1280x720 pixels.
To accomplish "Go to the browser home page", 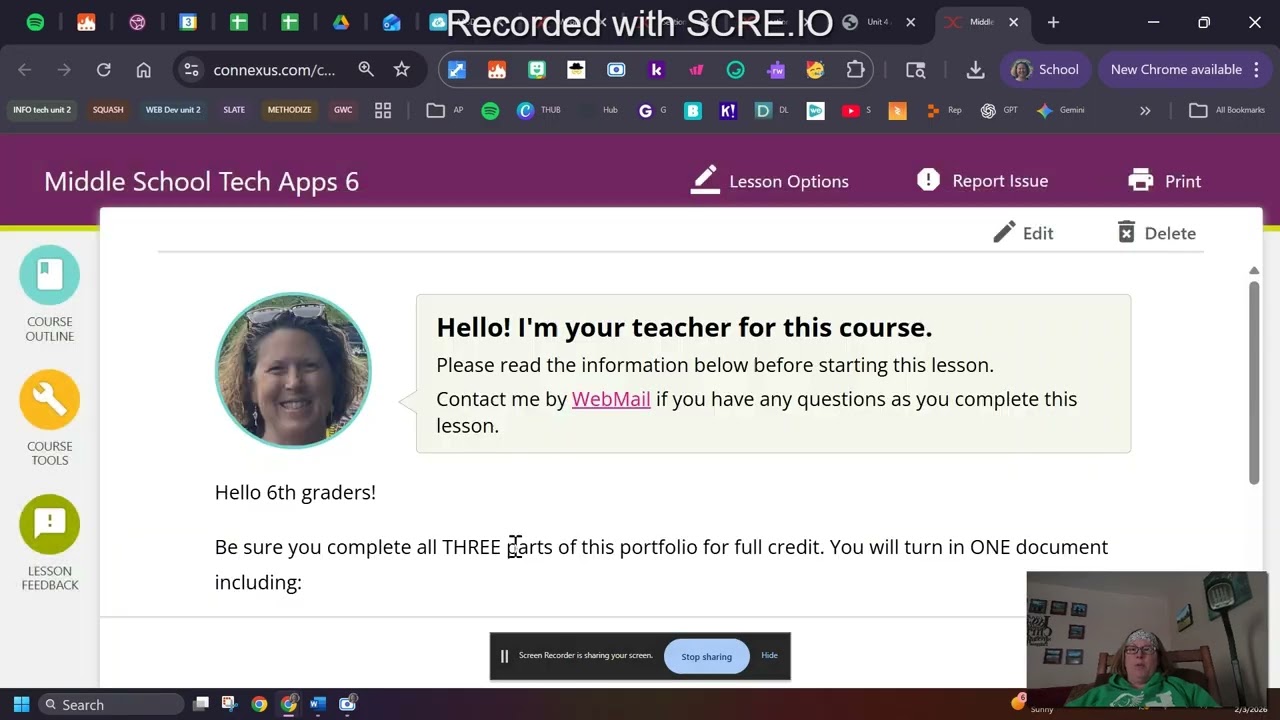I will 143,70.
